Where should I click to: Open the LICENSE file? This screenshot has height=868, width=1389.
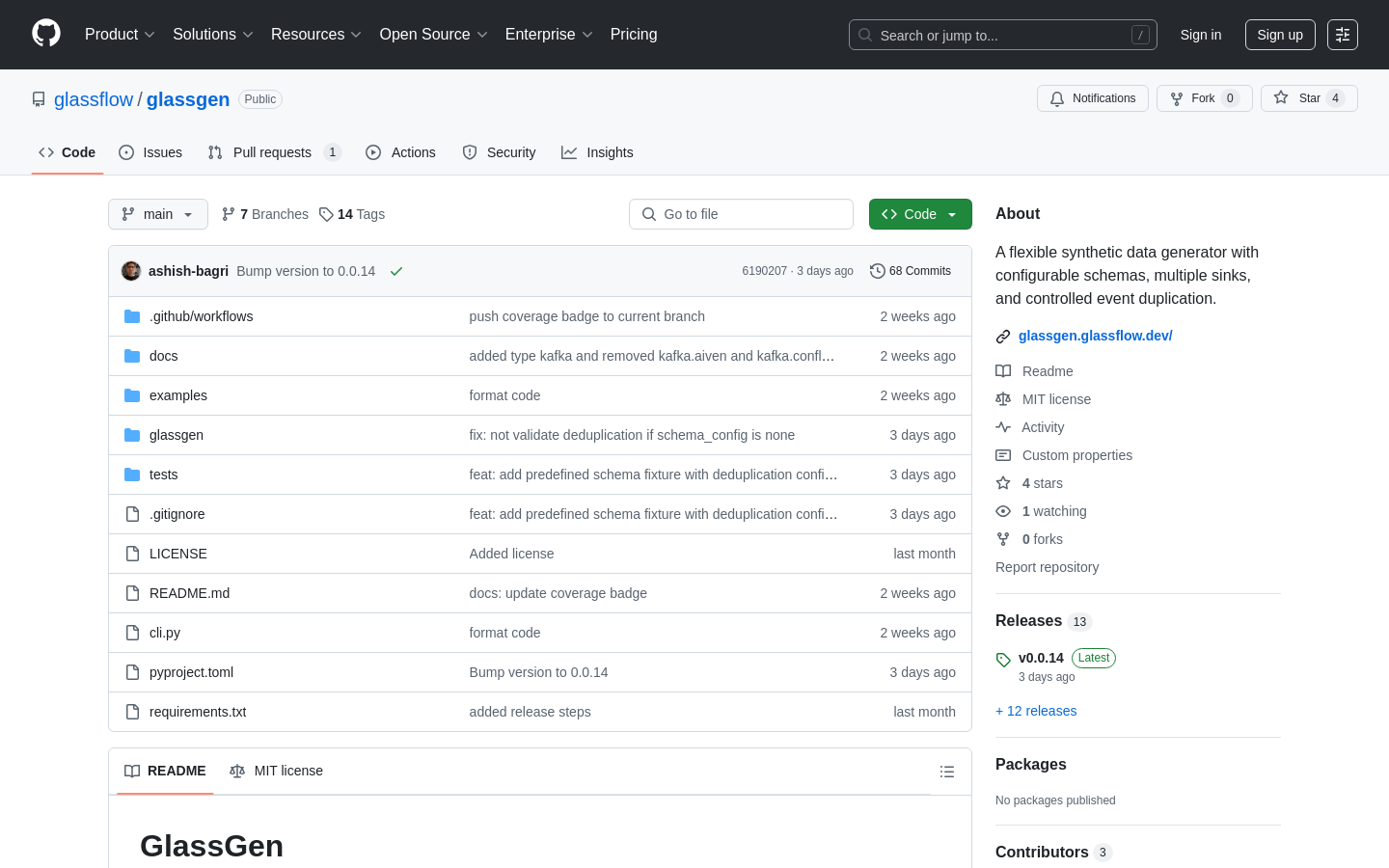(x=178, y=554)
